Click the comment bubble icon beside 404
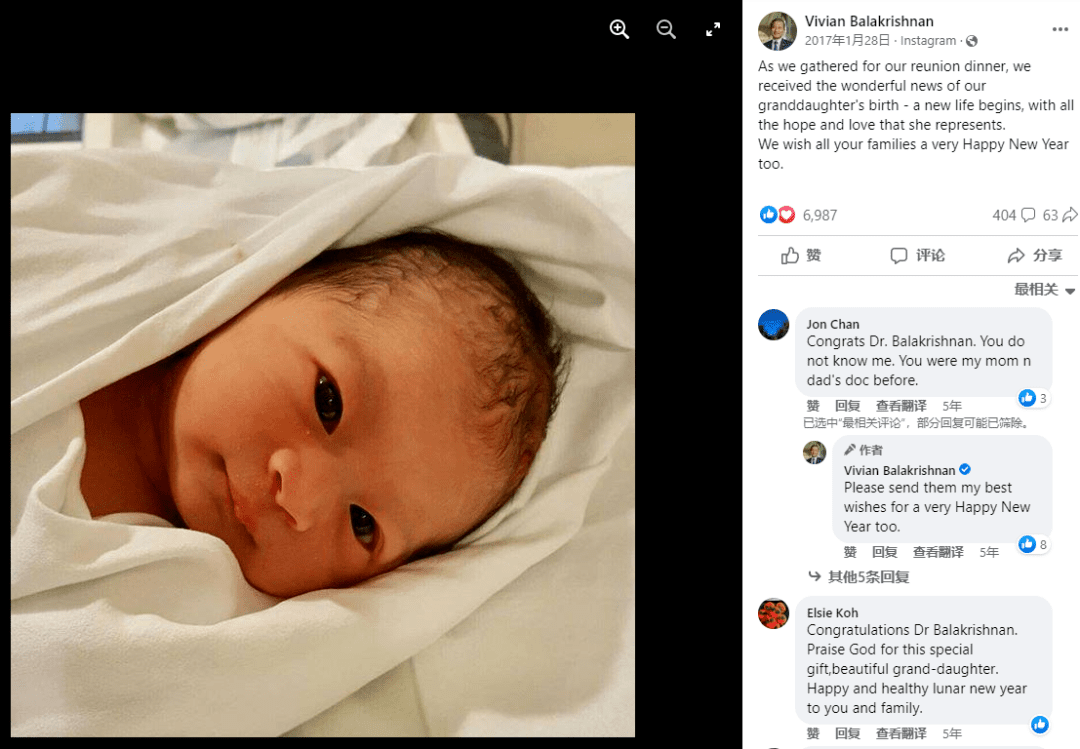Screen dimensions: 1080x749 click(x=1028, y=215)
